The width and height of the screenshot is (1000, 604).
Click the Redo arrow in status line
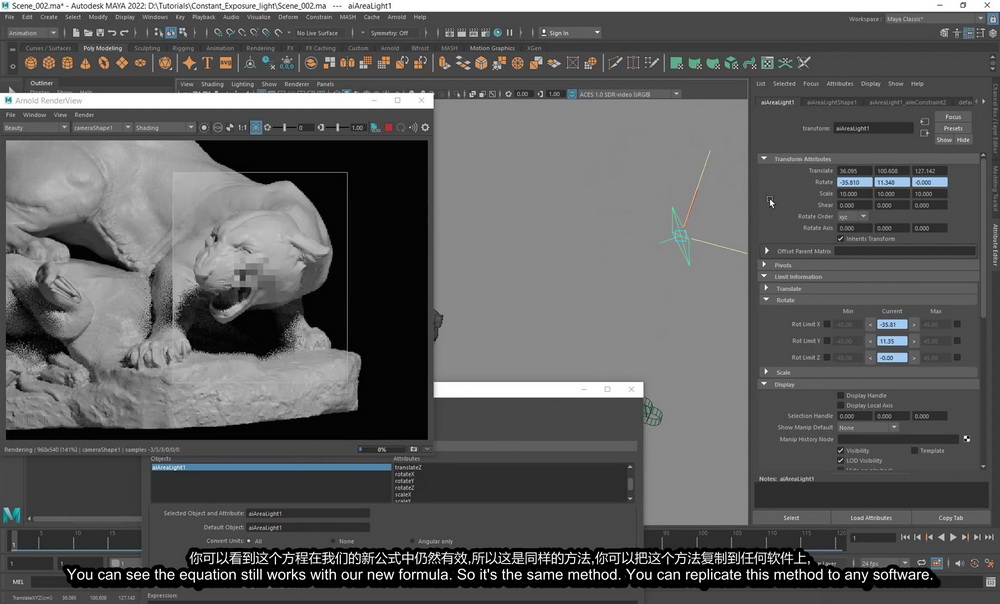(x=124, y=33)
